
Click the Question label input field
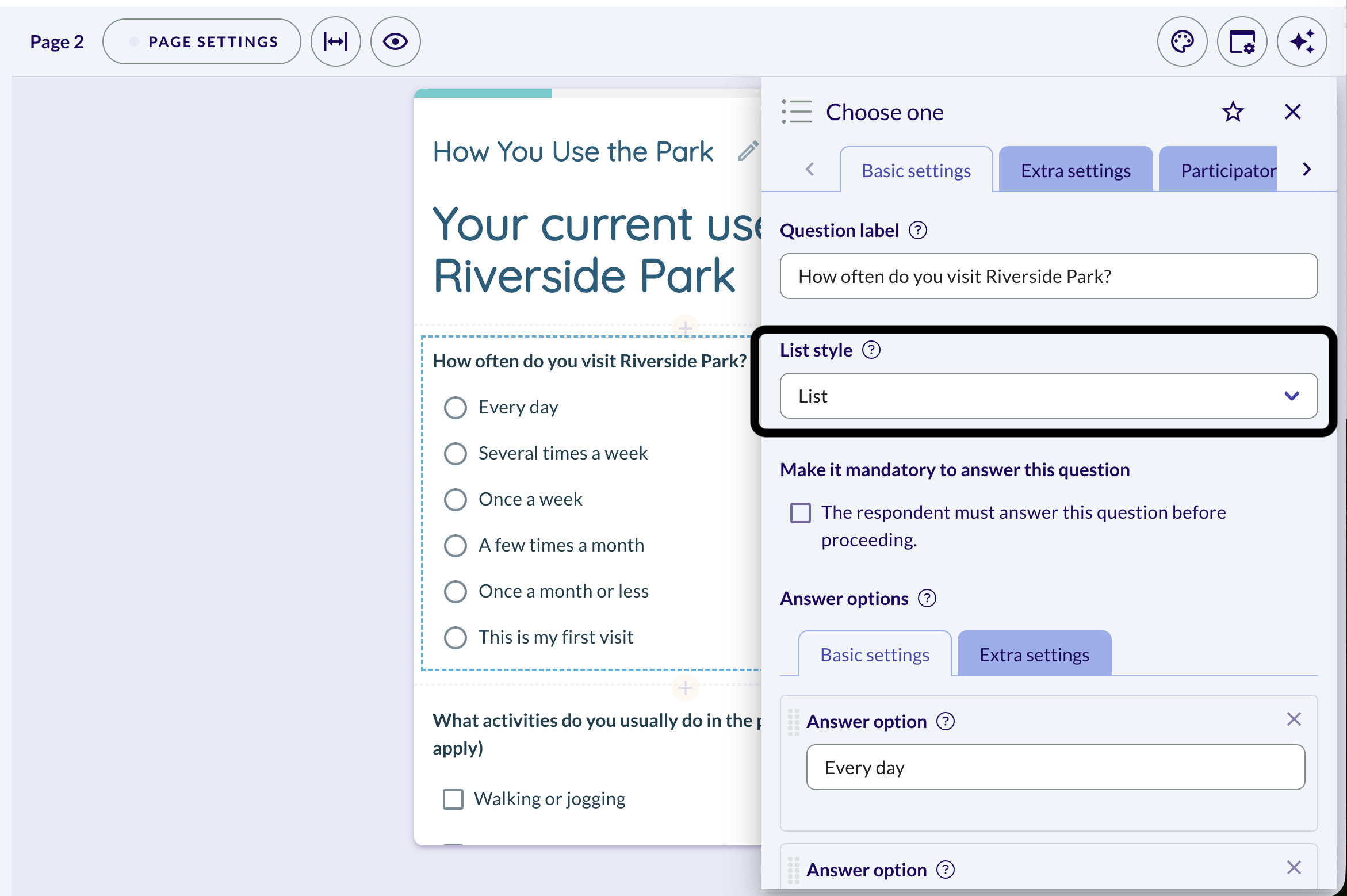(1048, 276)
